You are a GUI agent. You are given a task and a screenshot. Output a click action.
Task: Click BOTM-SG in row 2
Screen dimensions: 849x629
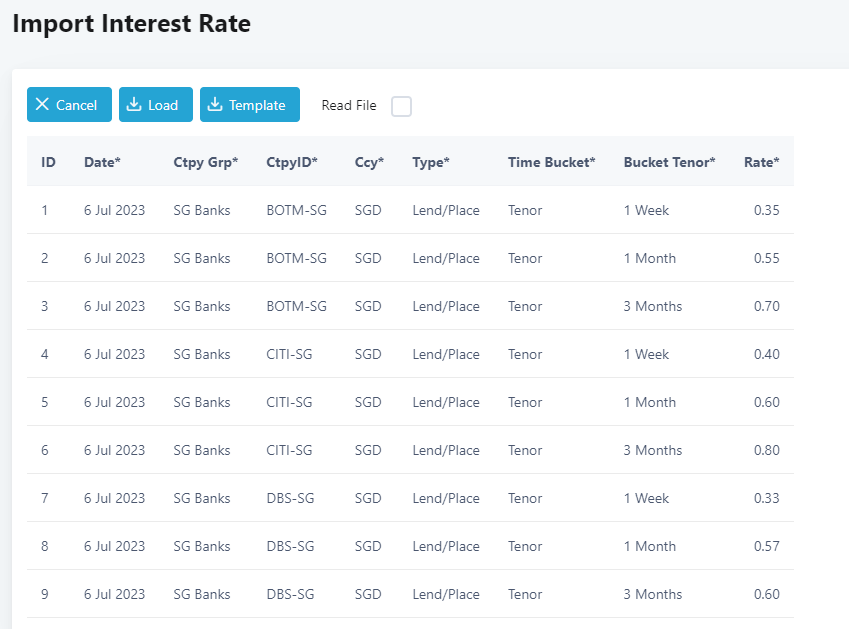(x=296, y=258)
